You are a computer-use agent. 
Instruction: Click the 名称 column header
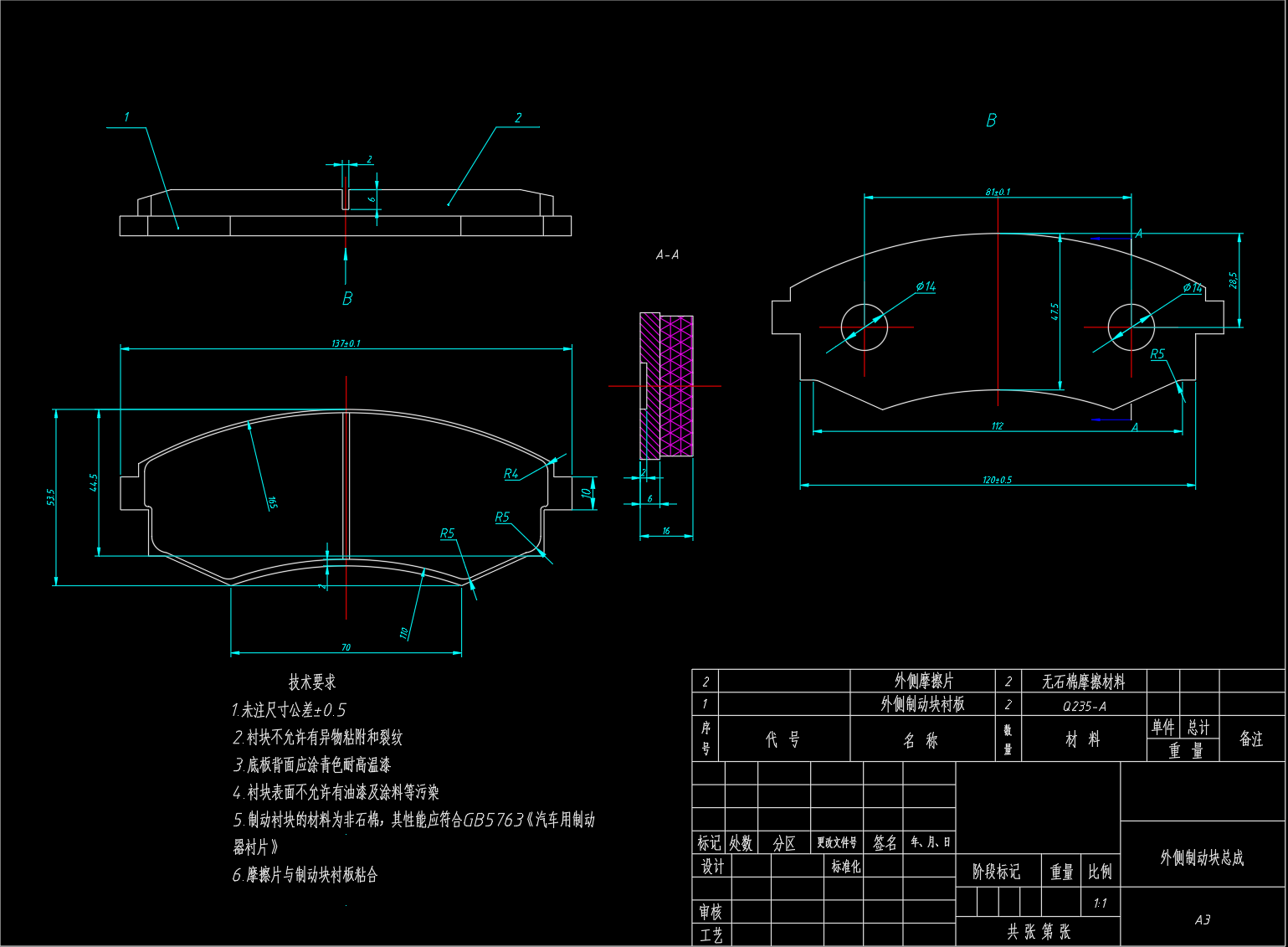[x=921, y=740]
